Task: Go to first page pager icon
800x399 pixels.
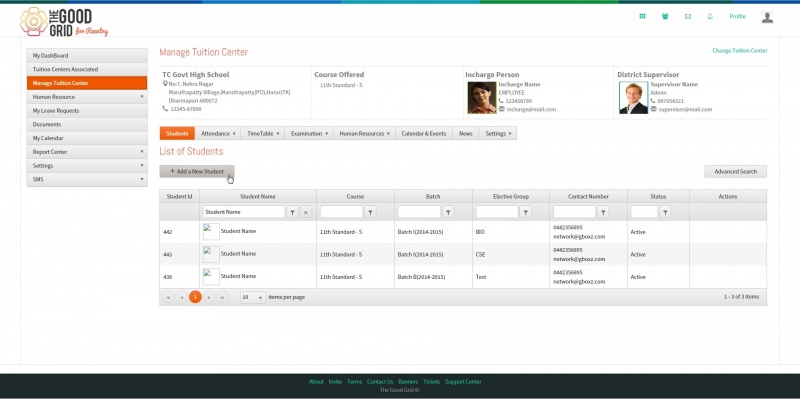Action: click(167, 297)
